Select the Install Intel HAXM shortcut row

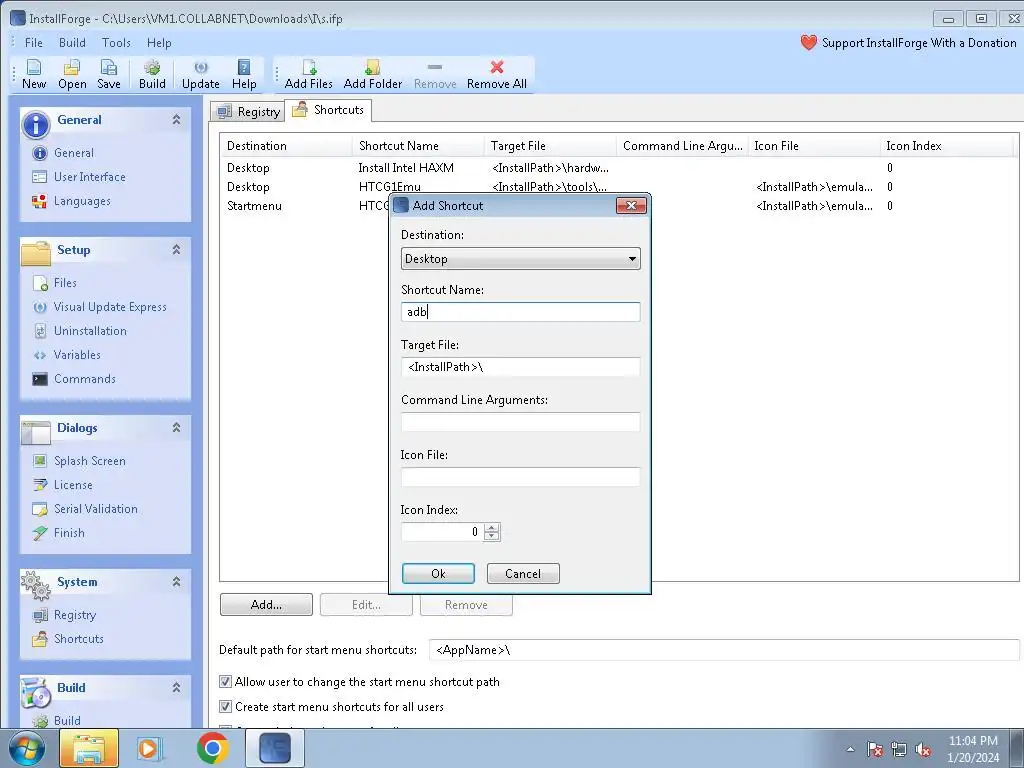coord(619,168)
